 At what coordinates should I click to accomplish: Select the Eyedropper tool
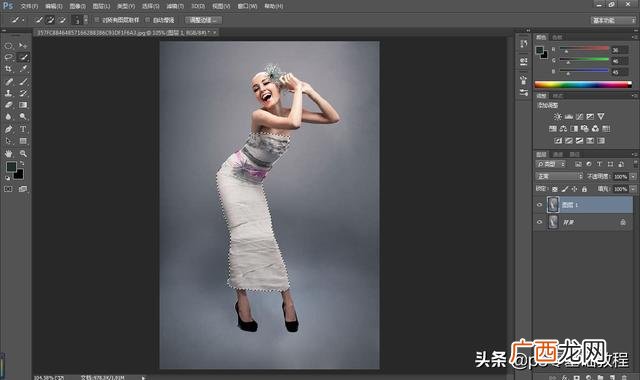tap(23, 69)
